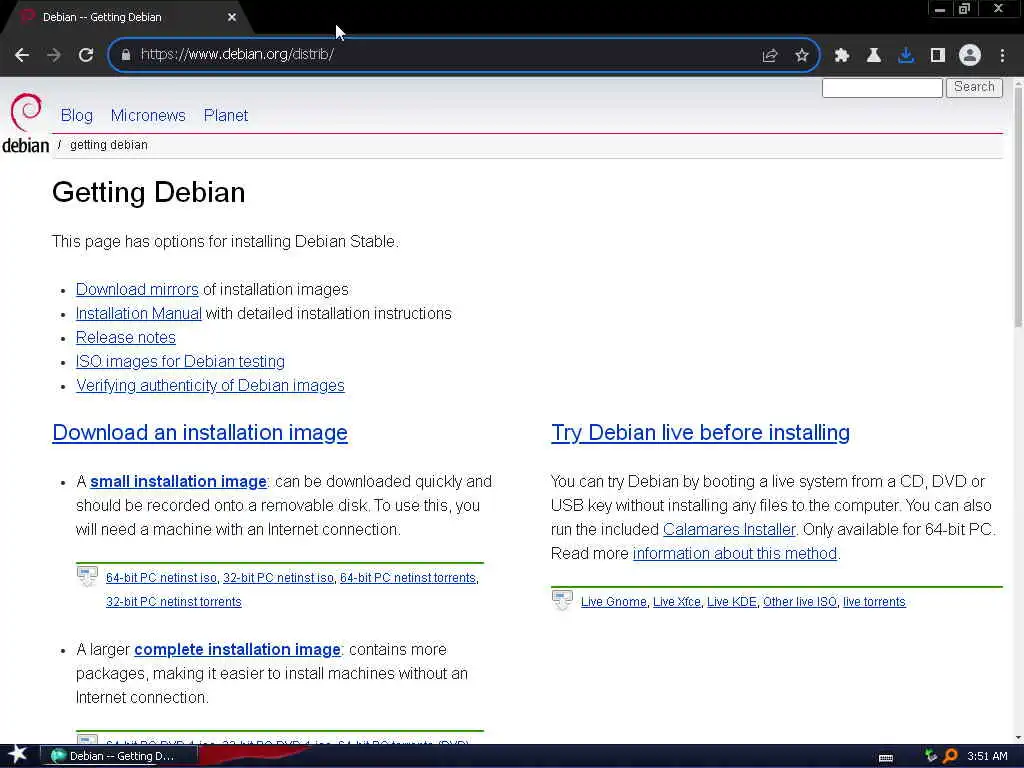Screen dimensions: 1024x768
Task: Open the downloads icon in toolbar
Action: 906,56
